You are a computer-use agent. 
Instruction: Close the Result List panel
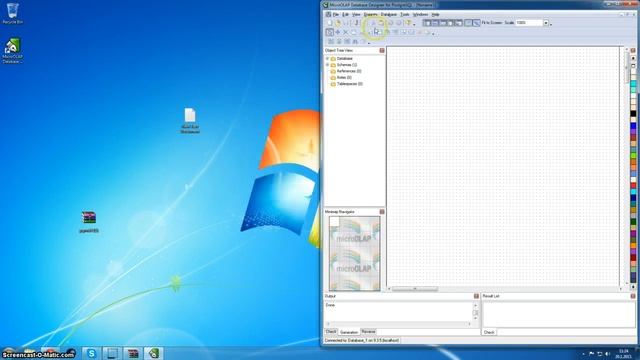(x=633, y=296)
